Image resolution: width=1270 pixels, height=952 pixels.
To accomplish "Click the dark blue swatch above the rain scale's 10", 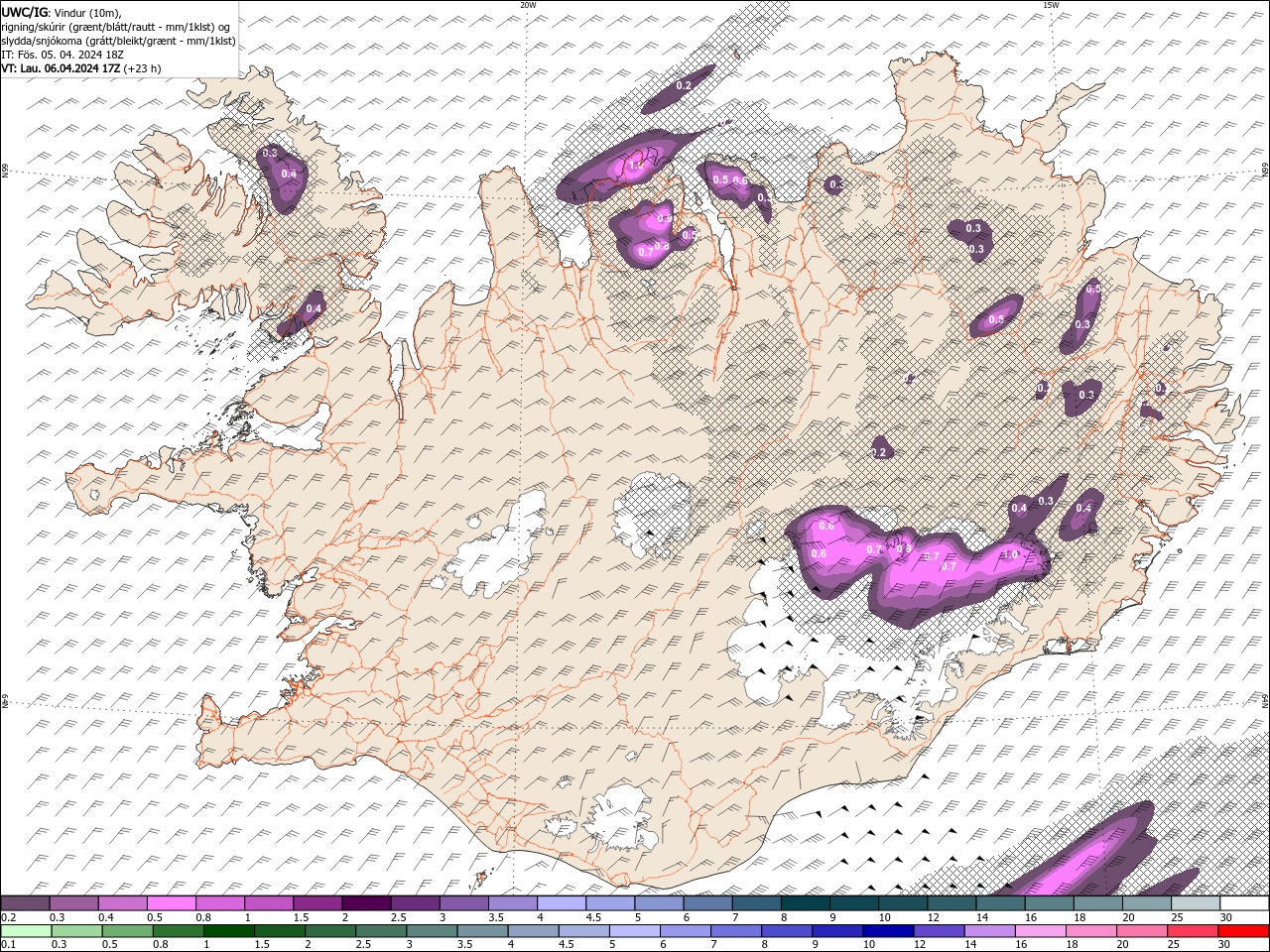I will (886, 931).
